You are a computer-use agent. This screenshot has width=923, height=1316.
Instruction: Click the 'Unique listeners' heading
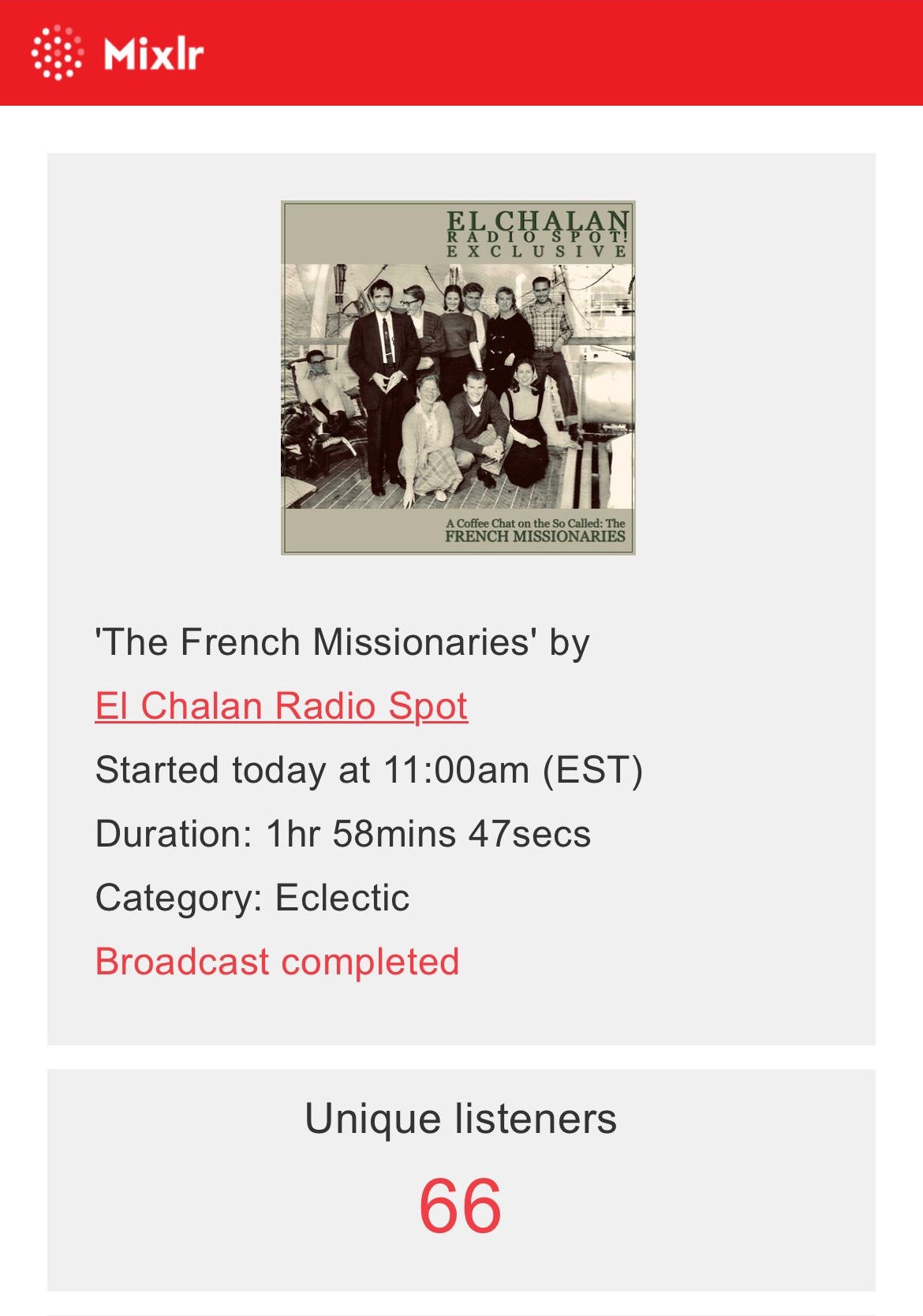(x=461, y=1119)
